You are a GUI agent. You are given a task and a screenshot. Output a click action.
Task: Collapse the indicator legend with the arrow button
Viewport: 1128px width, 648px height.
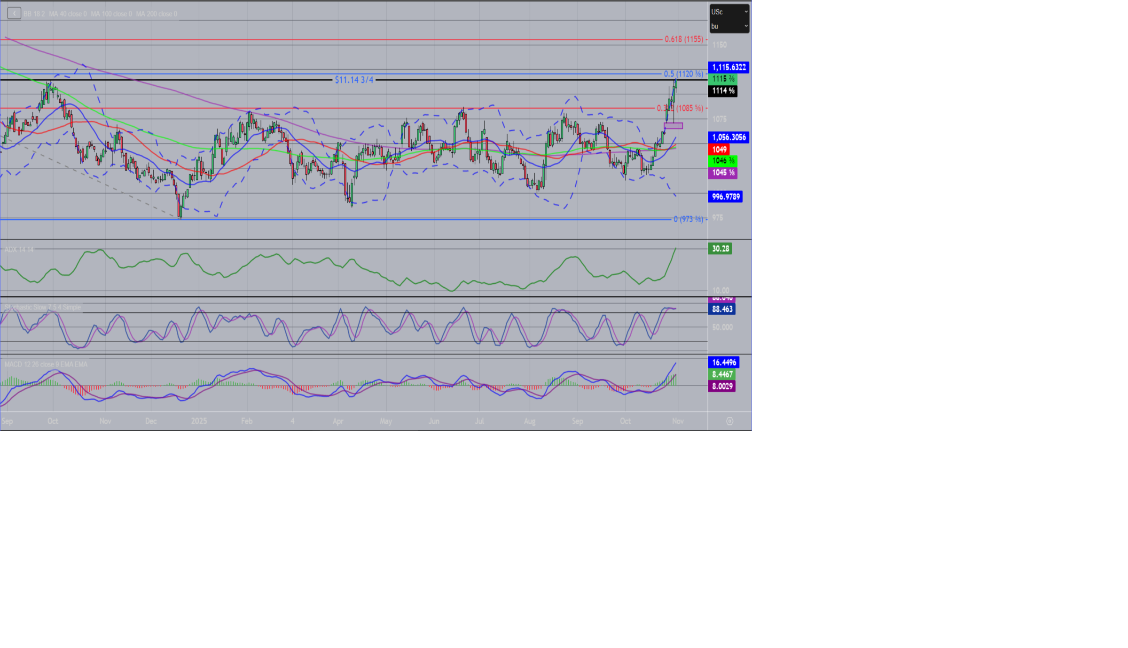pos(13,13)
